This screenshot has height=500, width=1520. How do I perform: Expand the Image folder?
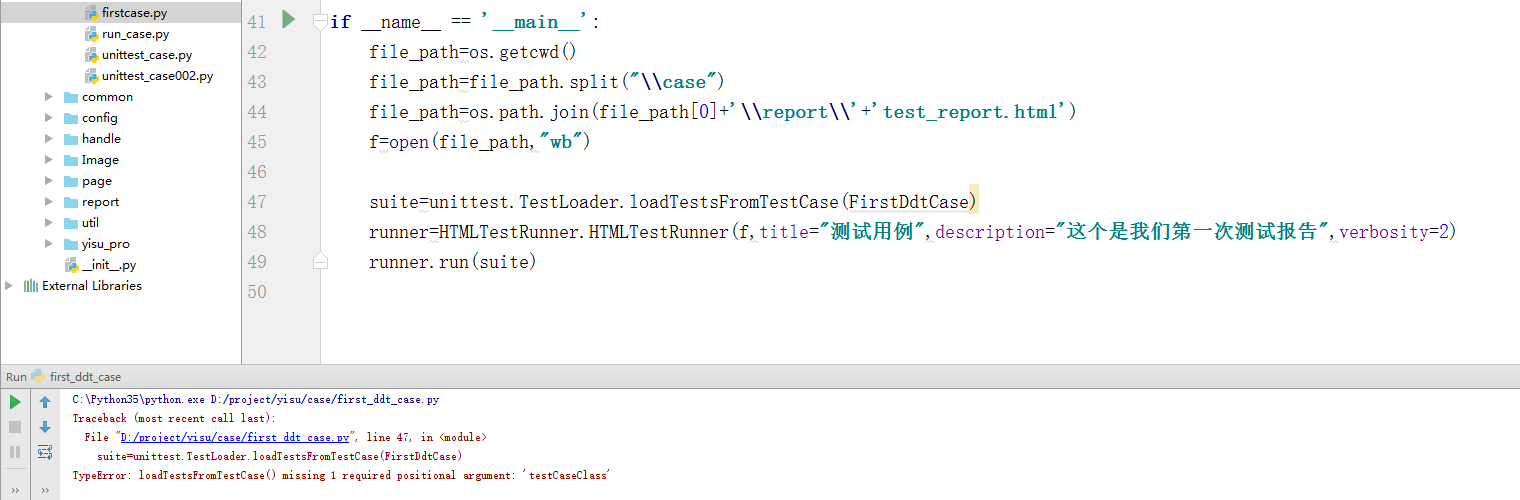[x=49, y=160]
